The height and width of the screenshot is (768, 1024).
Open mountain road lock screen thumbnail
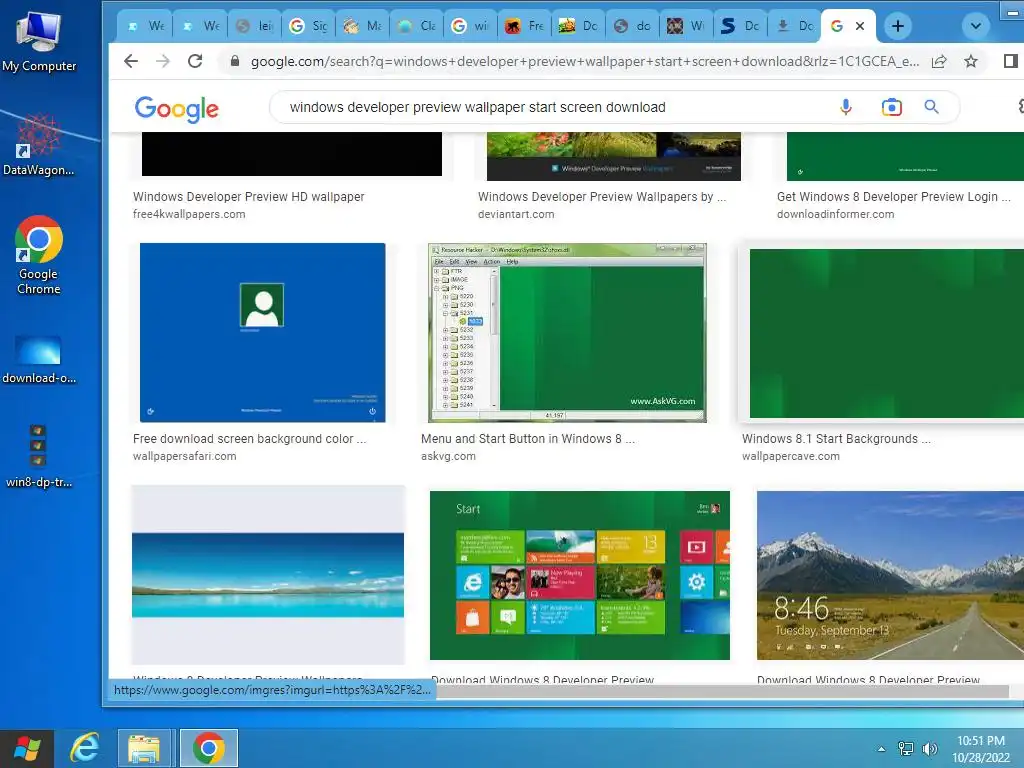click(890, 575)
